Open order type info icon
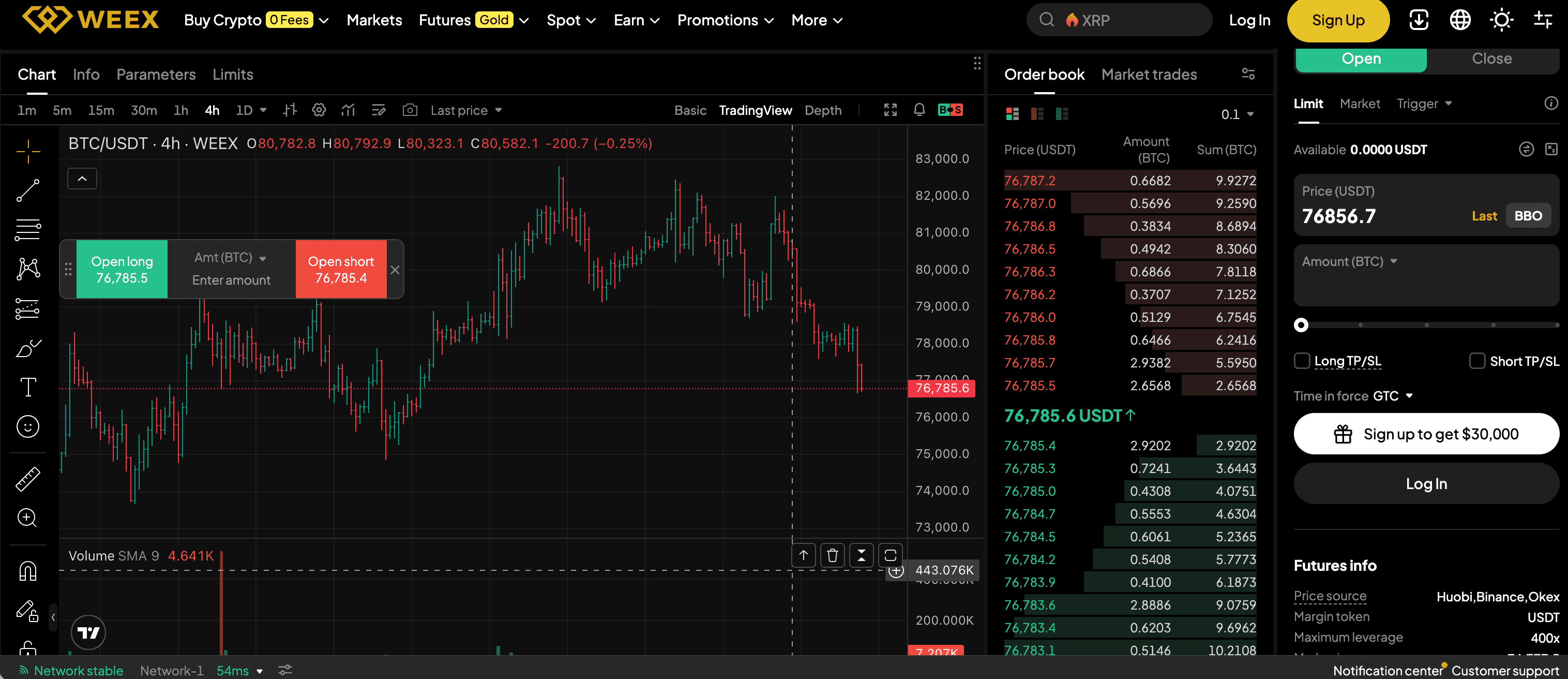 click(x=1551, y=104)
